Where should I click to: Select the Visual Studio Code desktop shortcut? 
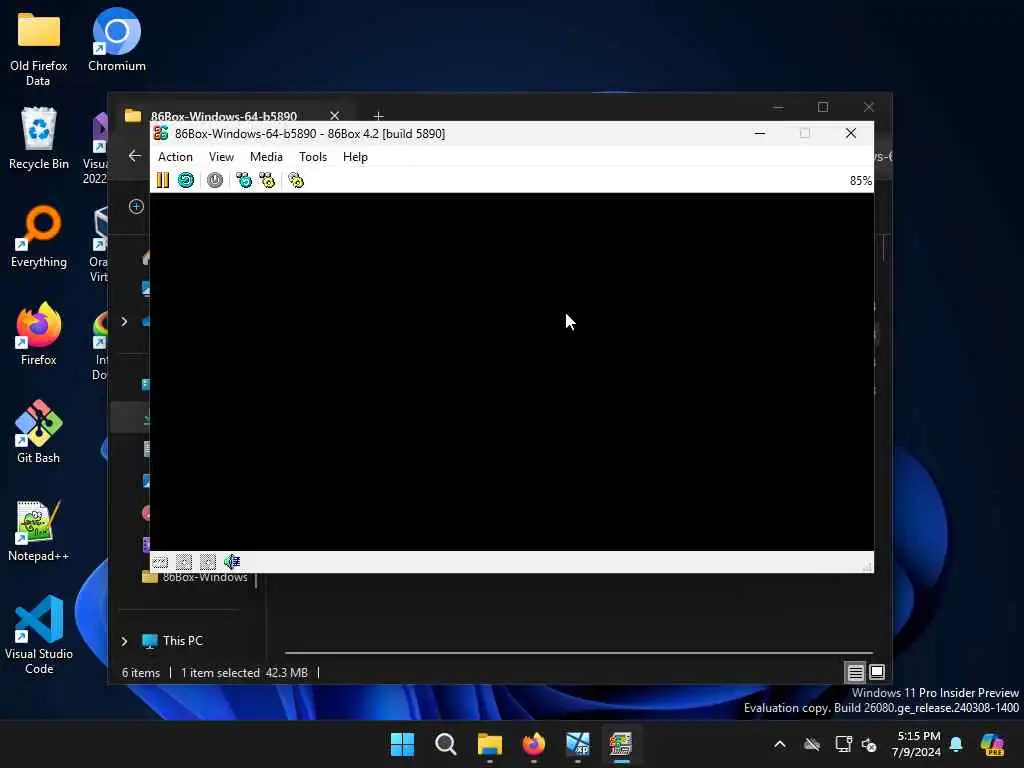coord(39,635)
